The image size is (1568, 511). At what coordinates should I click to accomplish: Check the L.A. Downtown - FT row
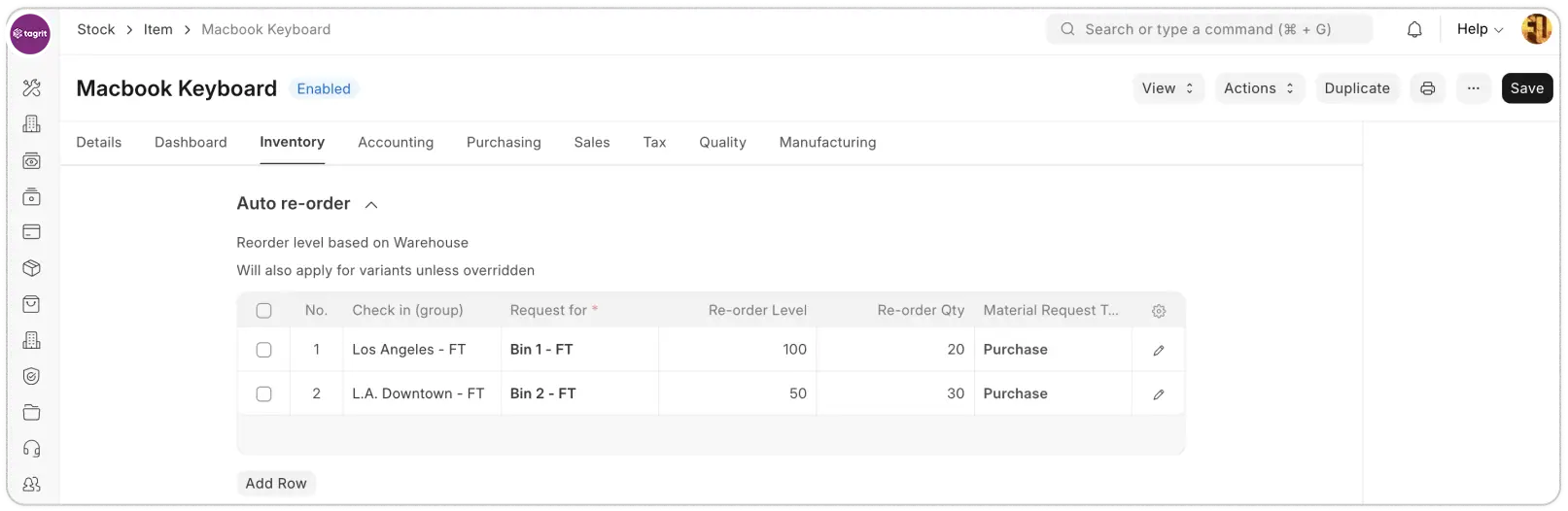pyautogui.click(x=263, y=394)
